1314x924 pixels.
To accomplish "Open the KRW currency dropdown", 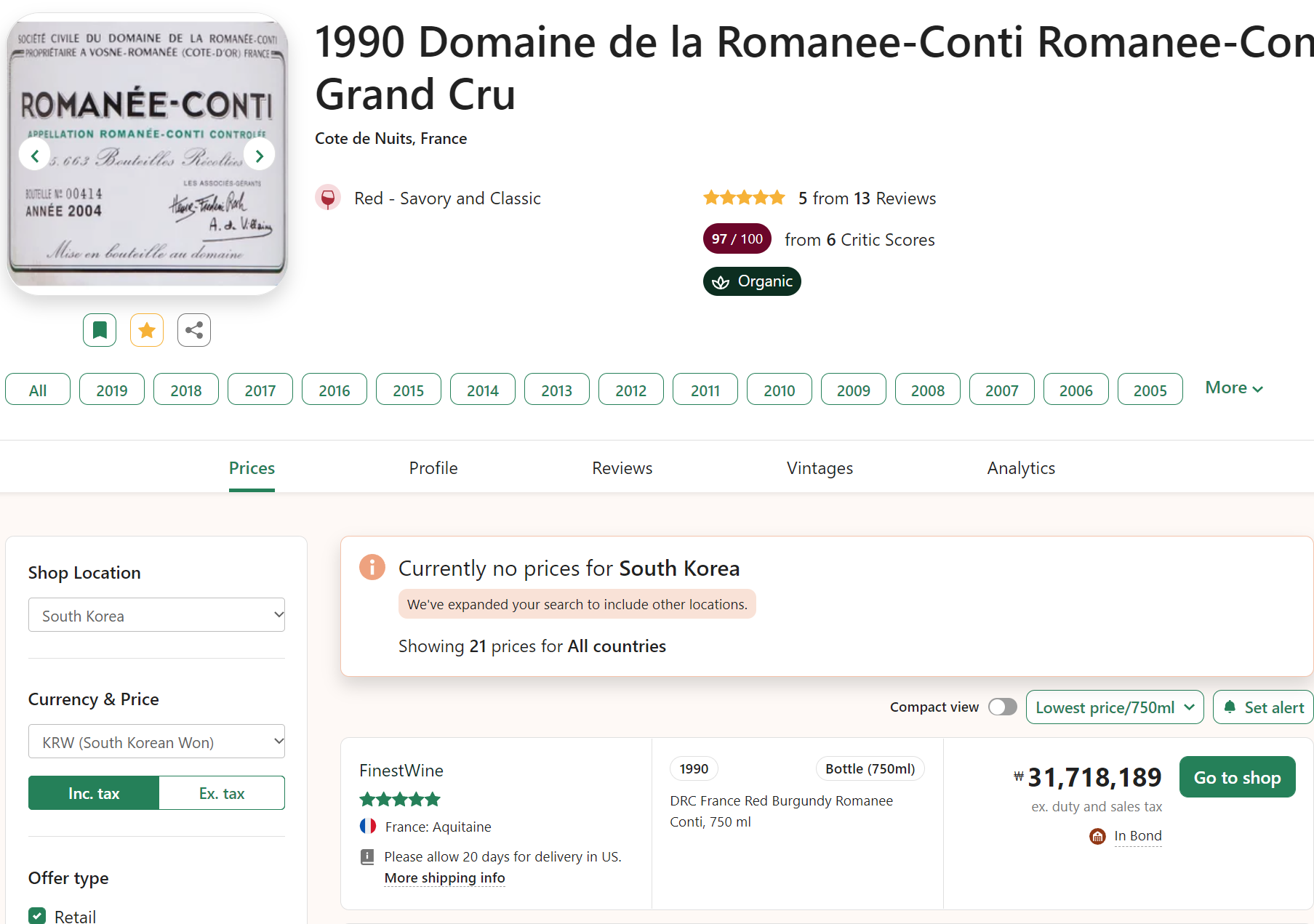I will point(156,742).
